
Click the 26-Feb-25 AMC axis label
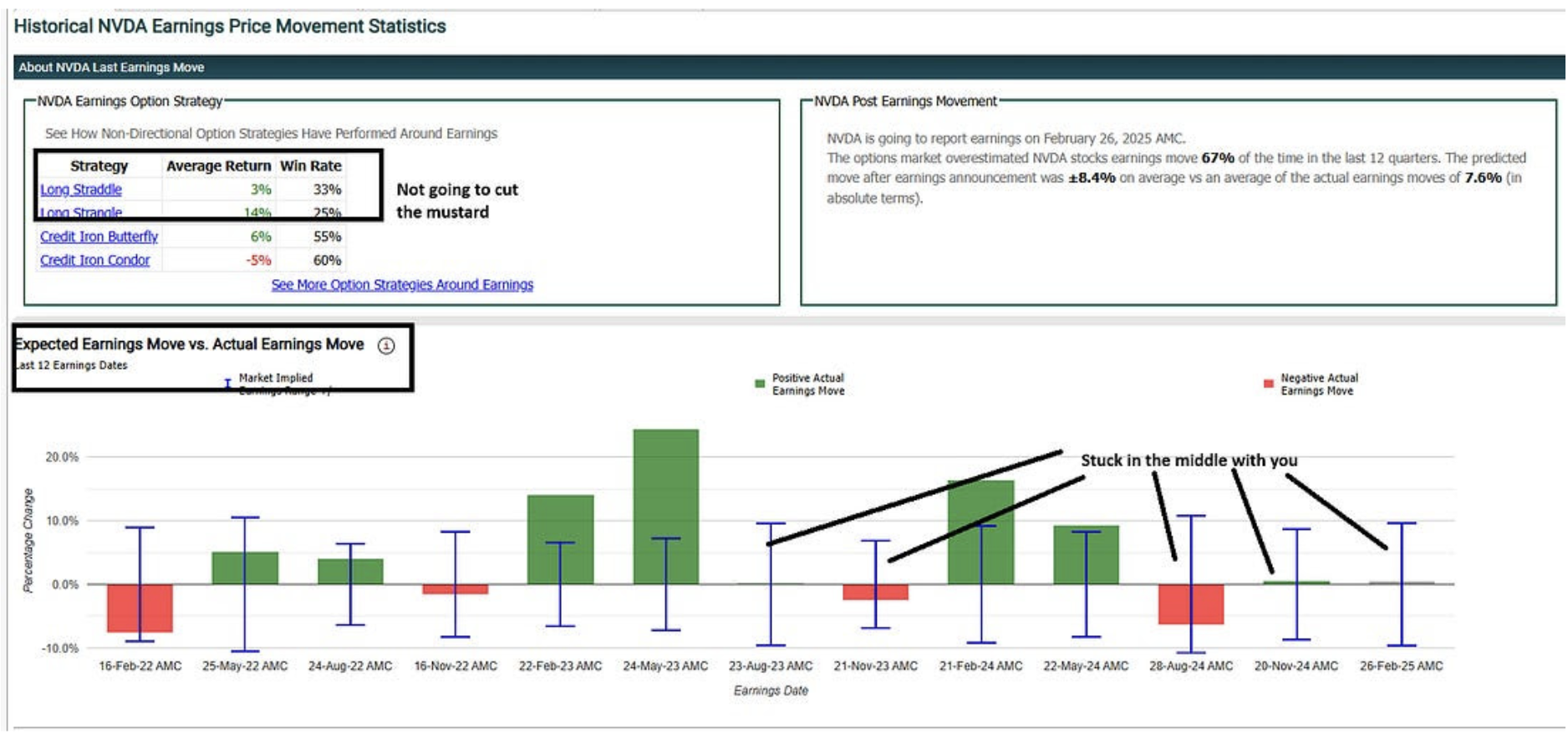click(x=1401, y=666)
